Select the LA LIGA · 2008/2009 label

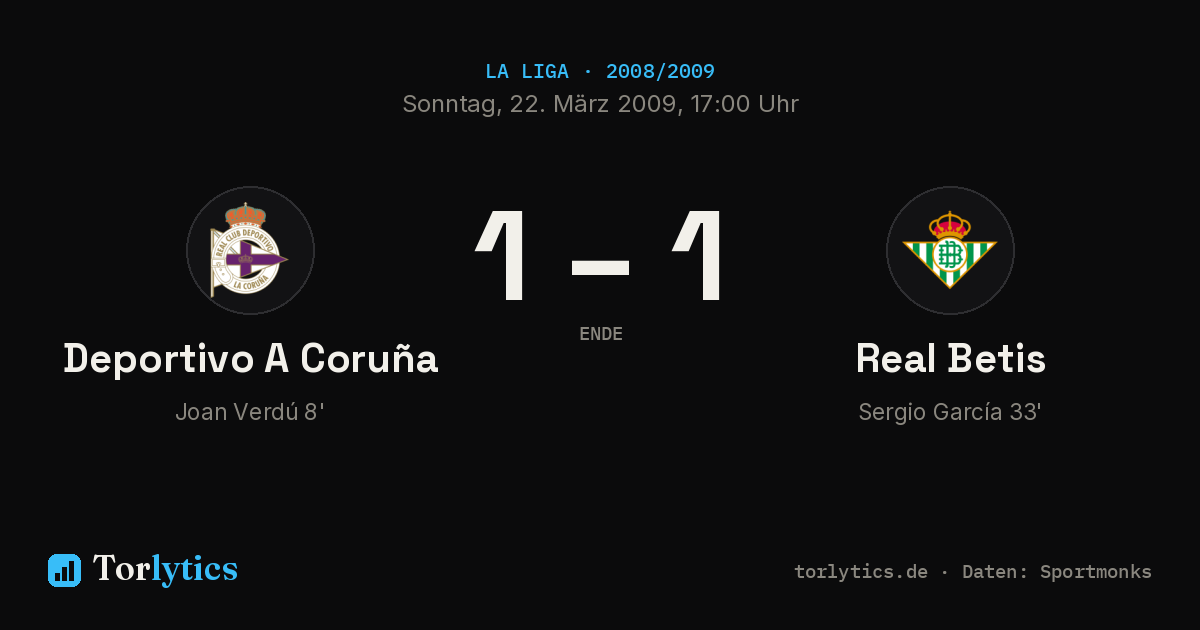click(600, 71)
